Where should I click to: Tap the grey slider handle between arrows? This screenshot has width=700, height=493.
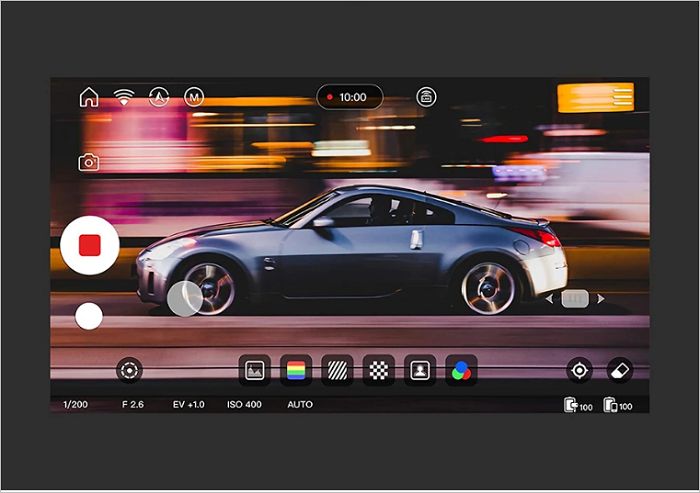click(575, 299)
